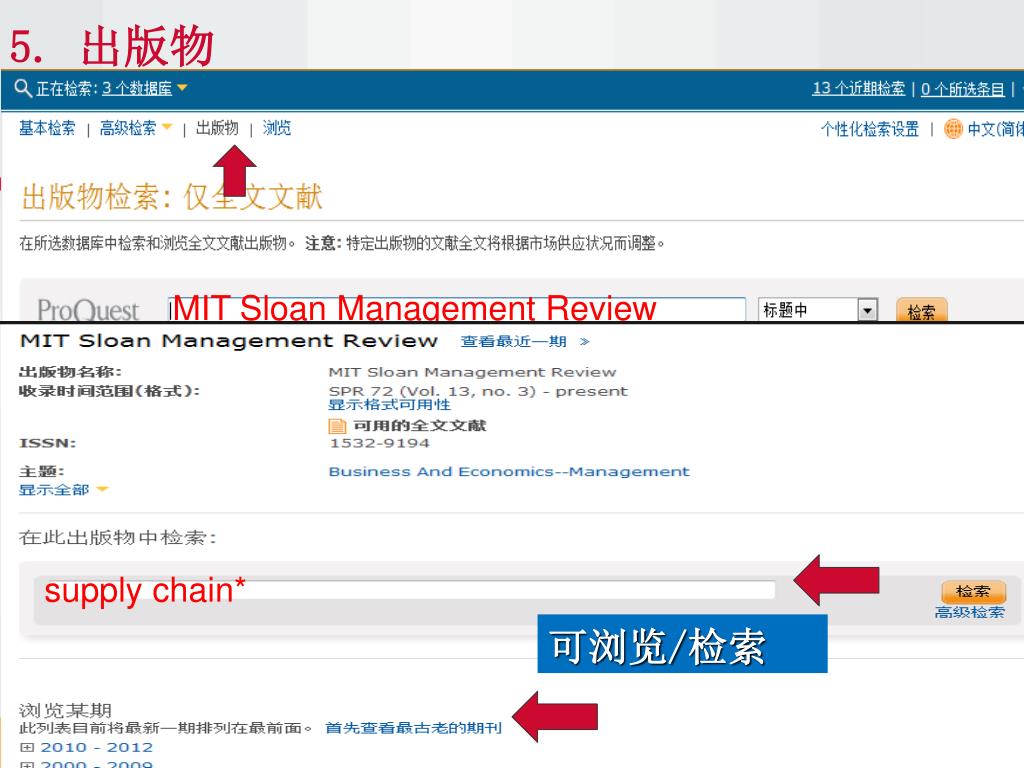Click the orange 检索 button beside 标题中

pos(921,310)
